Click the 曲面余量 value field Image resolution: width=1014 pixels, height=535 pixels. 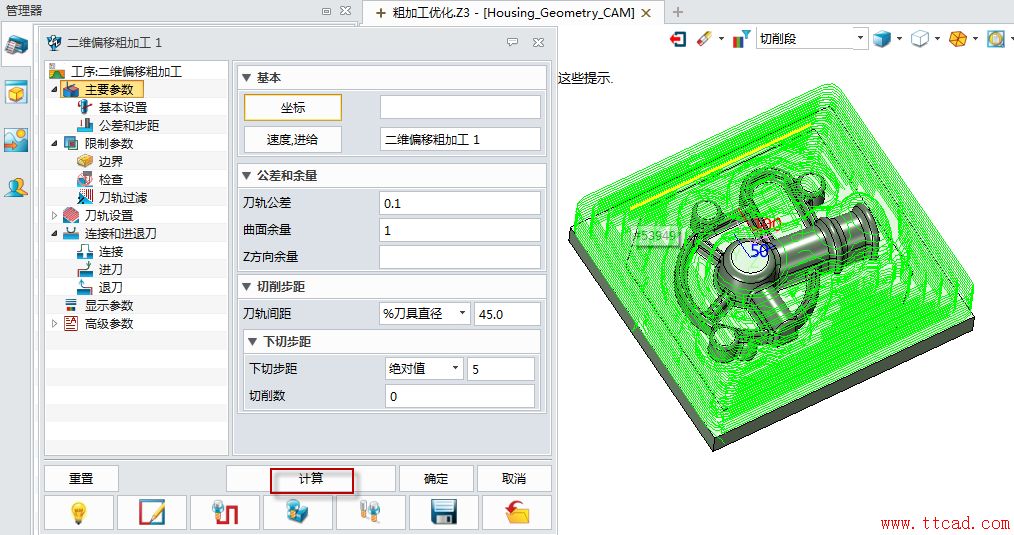coord(459,230)
